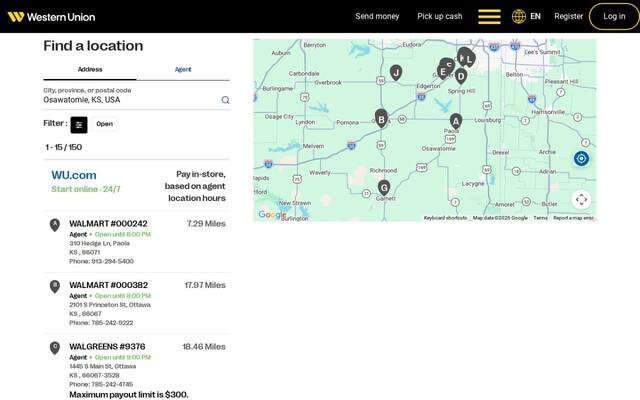Open WALMART #000242 location title
Screen dimensions: 640x400
click(108, 224)
